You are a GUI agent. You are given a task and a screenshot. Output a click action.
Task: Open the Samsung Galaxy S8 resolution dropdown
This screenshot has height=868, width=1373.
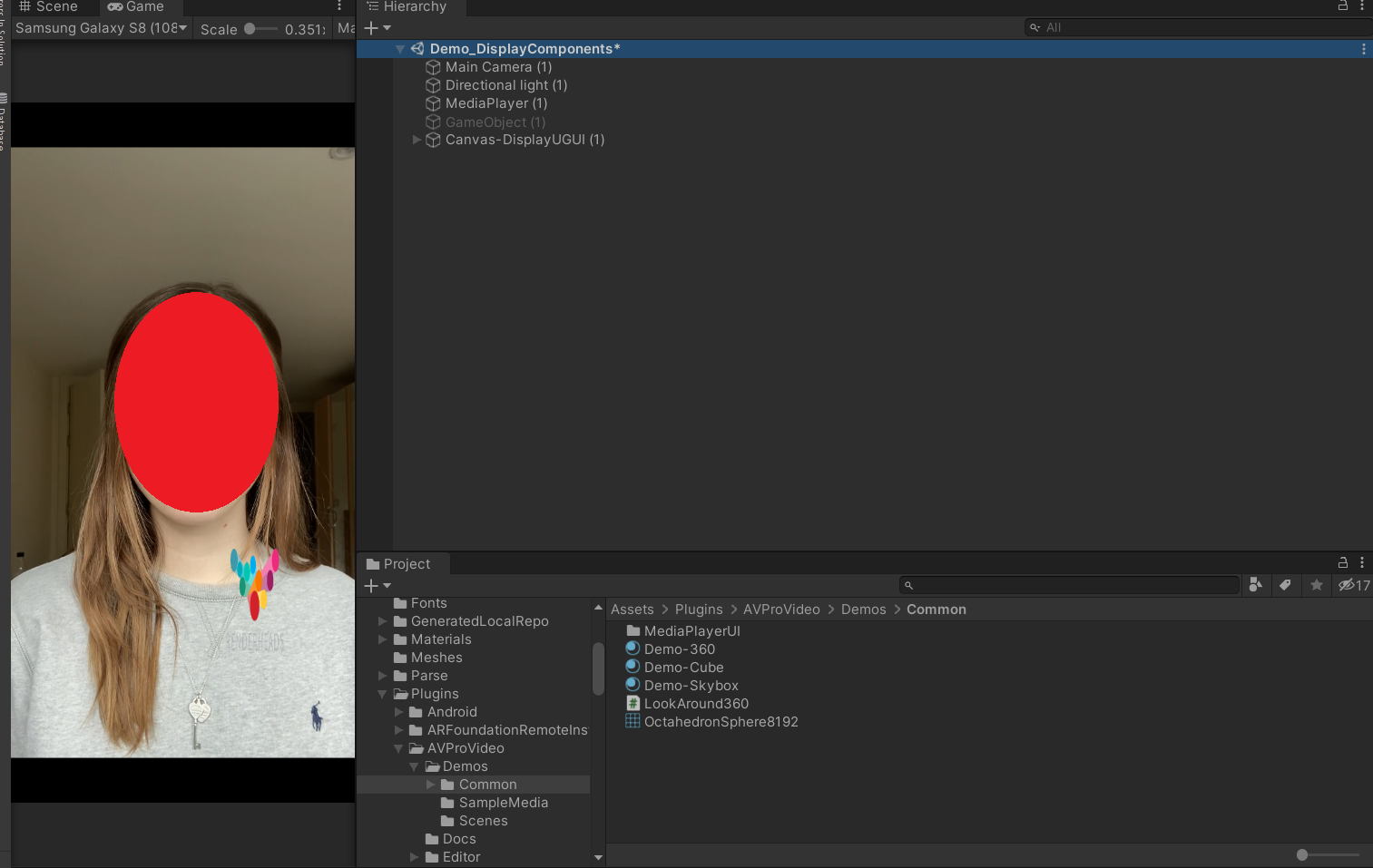(x=100, y=27)
